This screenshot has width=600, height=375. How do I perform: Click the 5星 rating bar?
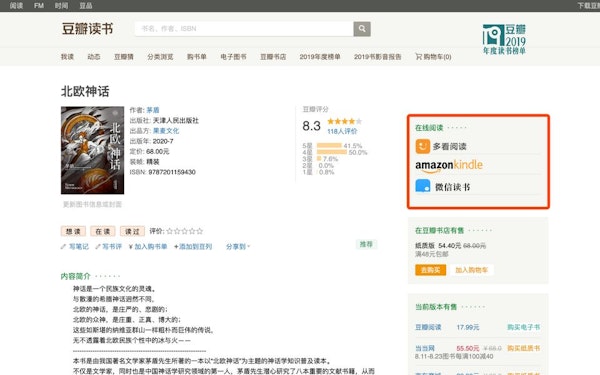(x=329, y=145)
